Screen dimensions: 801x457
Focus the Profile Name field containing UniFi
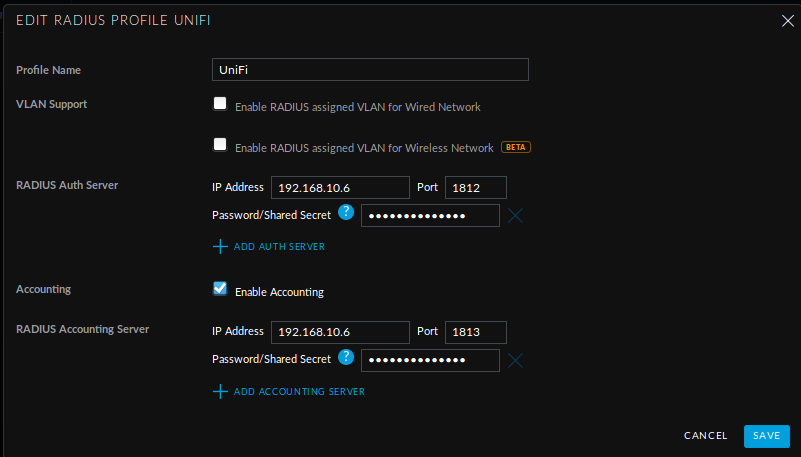pyautogui.click(x=370, y=69)
